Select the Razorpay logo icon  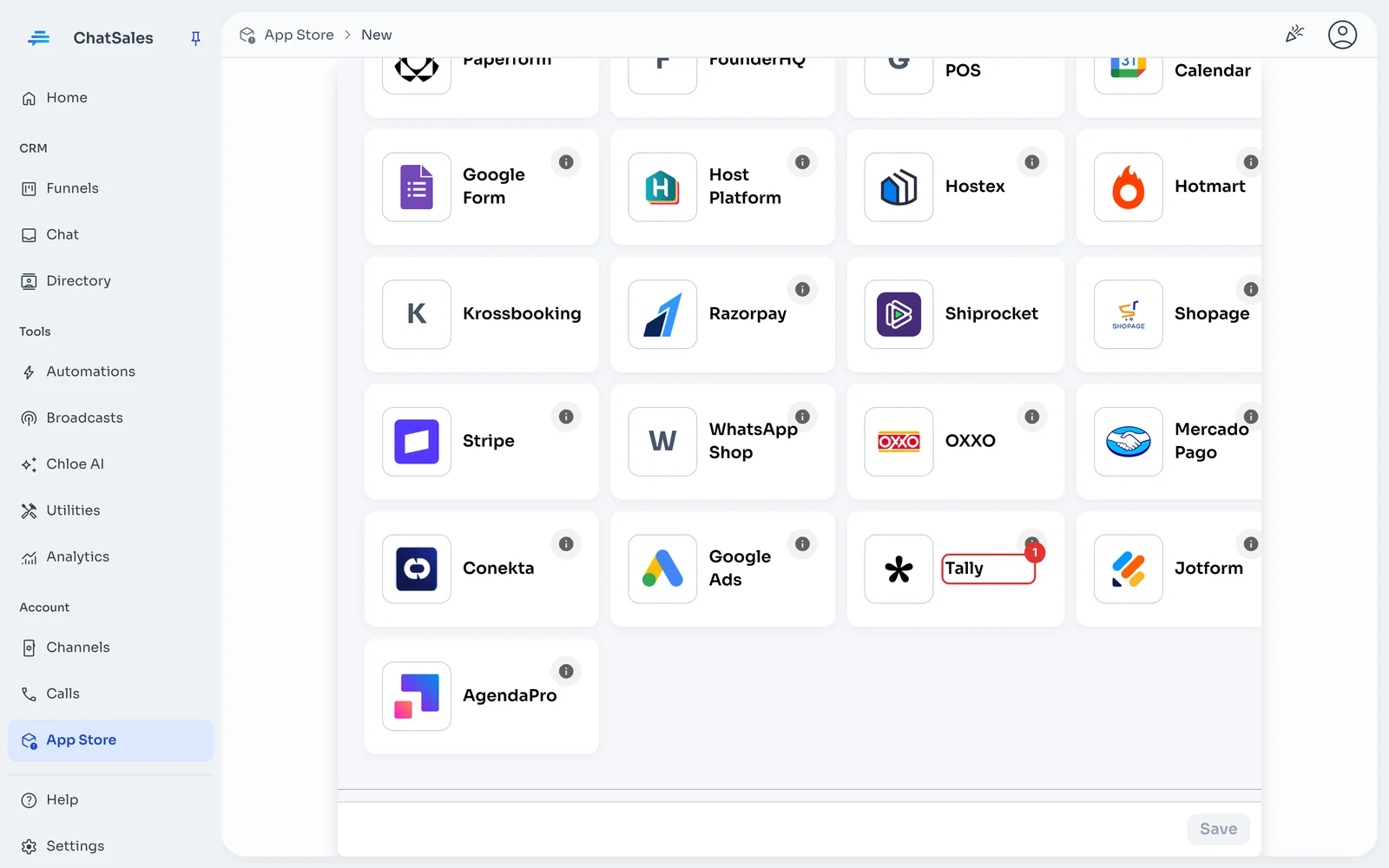click(662, 314)
